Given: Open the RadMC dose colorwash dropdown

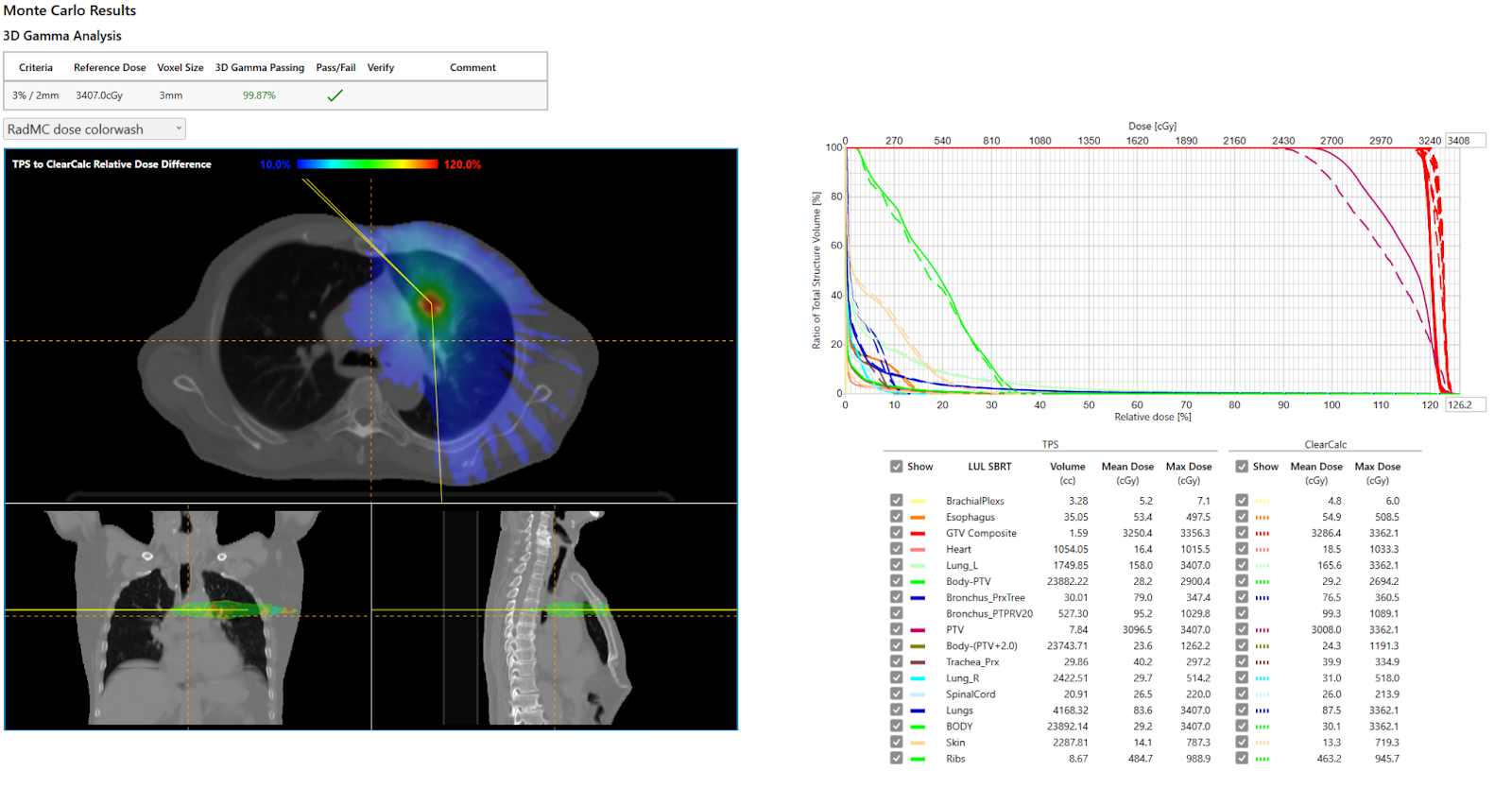Looking at the screenshot, I should [x=94, y=129].
